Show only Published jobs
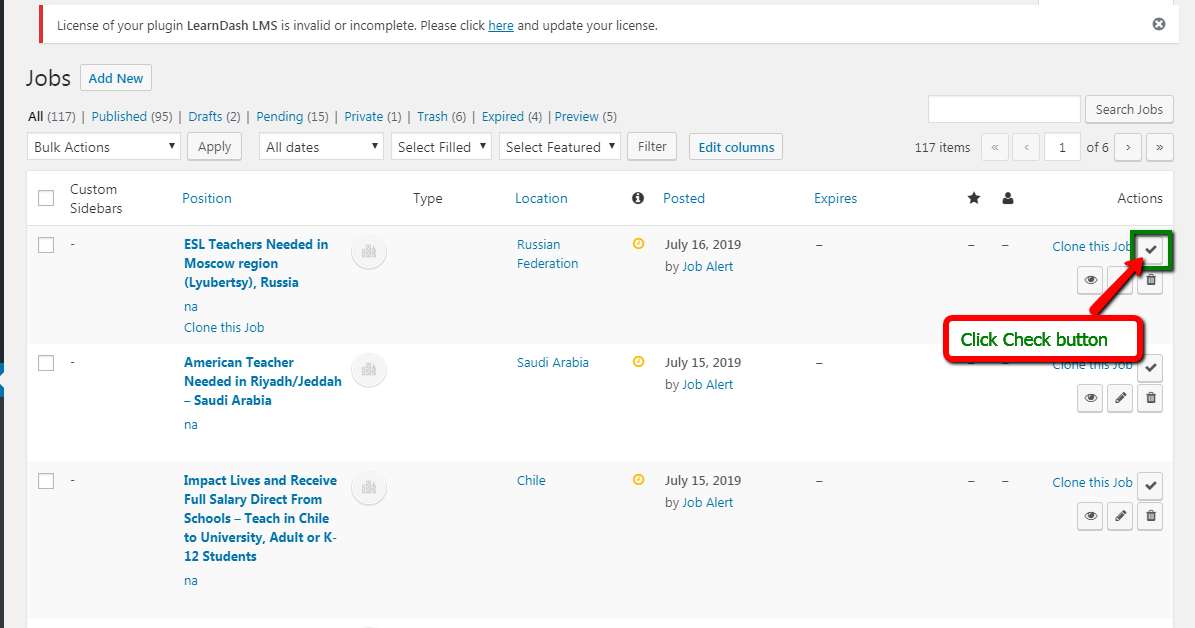This screenshot has height=628, width=1195. click(119, 116)
